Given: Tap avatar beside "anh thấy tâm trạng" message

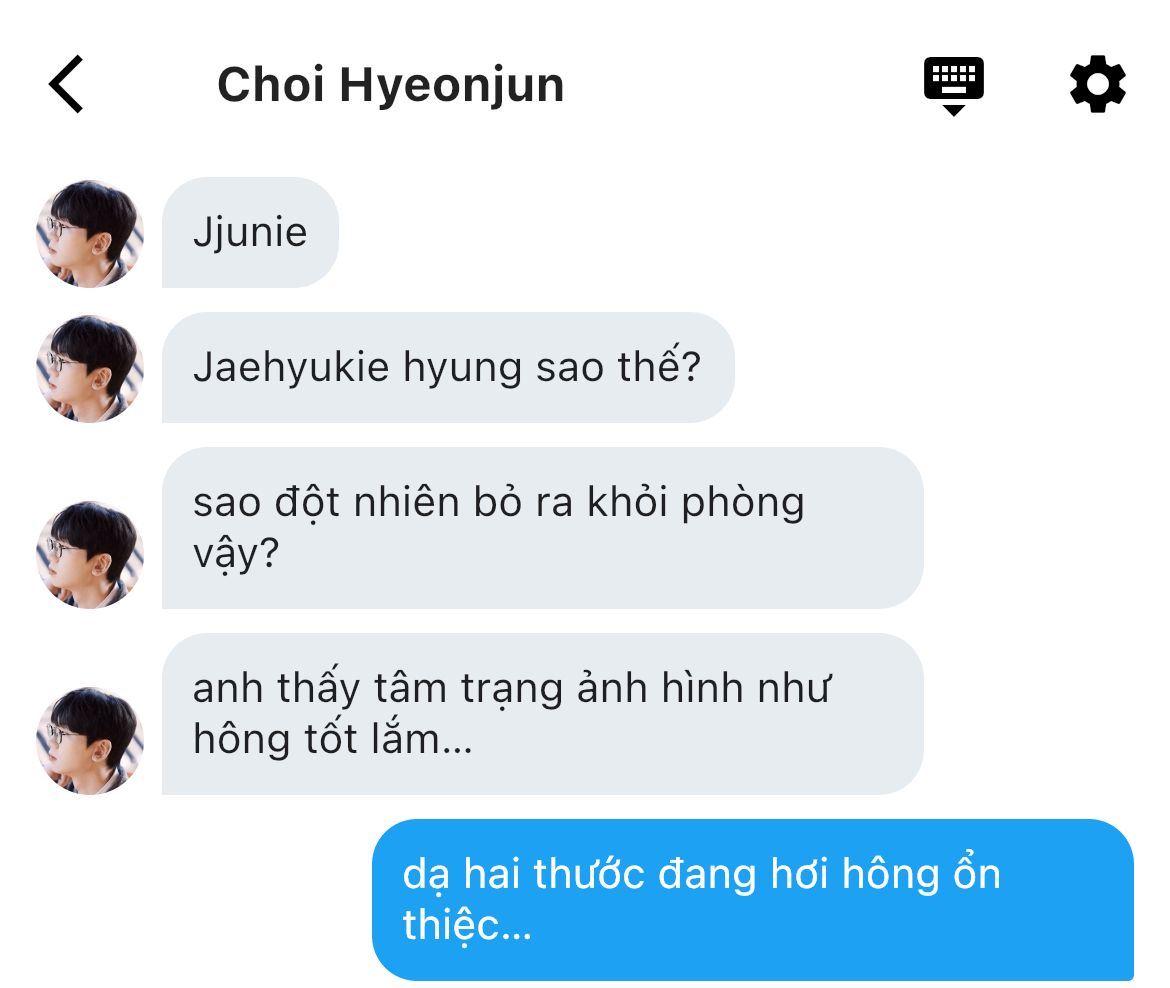Looking at the screenshot, I should coord(90,740).
